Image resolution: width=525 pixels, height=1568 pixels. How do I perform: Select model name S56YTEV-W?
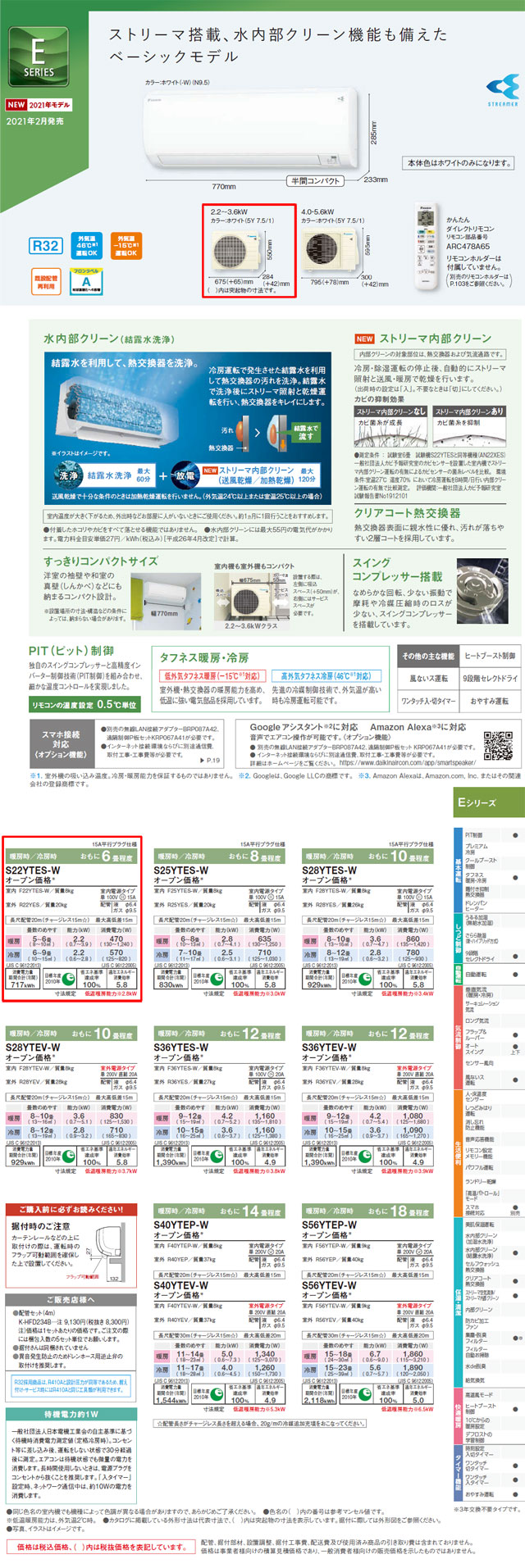(x=330, y=1285)
